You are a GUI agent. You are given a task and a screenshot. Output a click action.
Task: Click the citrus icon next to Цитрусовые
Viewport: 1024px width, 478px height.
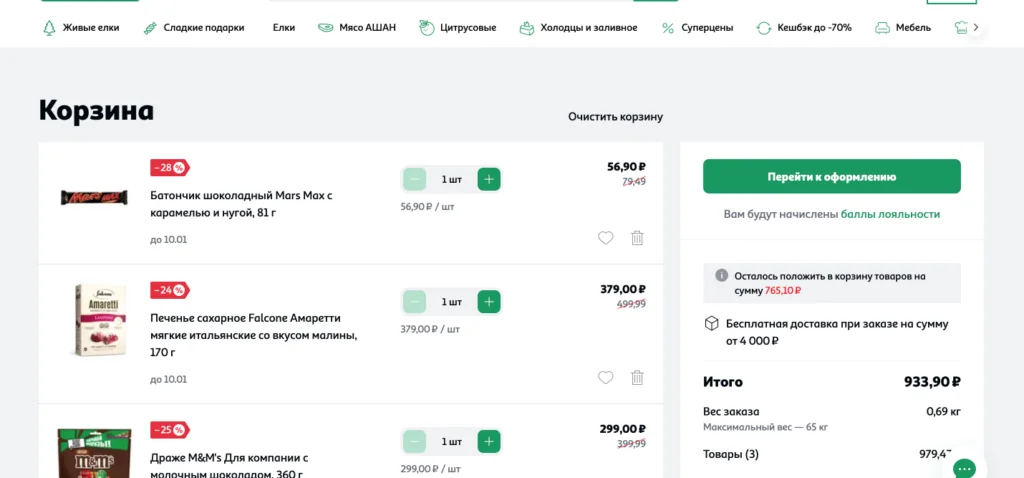tap(426, 28)
